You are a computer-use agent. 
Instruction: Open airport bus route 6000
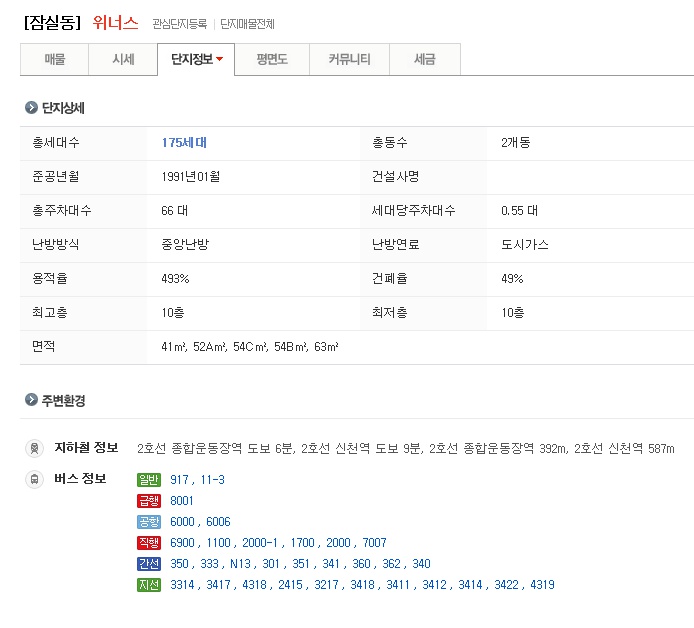point(182,522)
